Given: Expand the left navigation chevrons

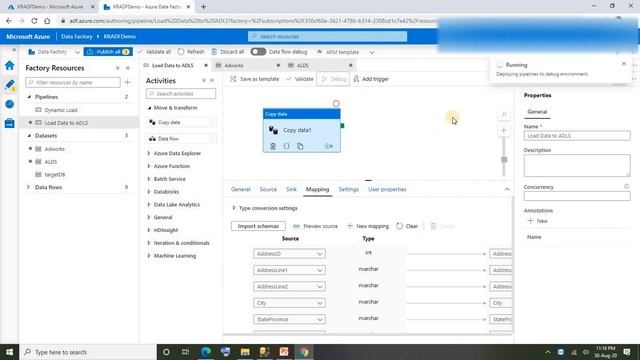Looking at the screenshot, I should (x=14, y=50).
